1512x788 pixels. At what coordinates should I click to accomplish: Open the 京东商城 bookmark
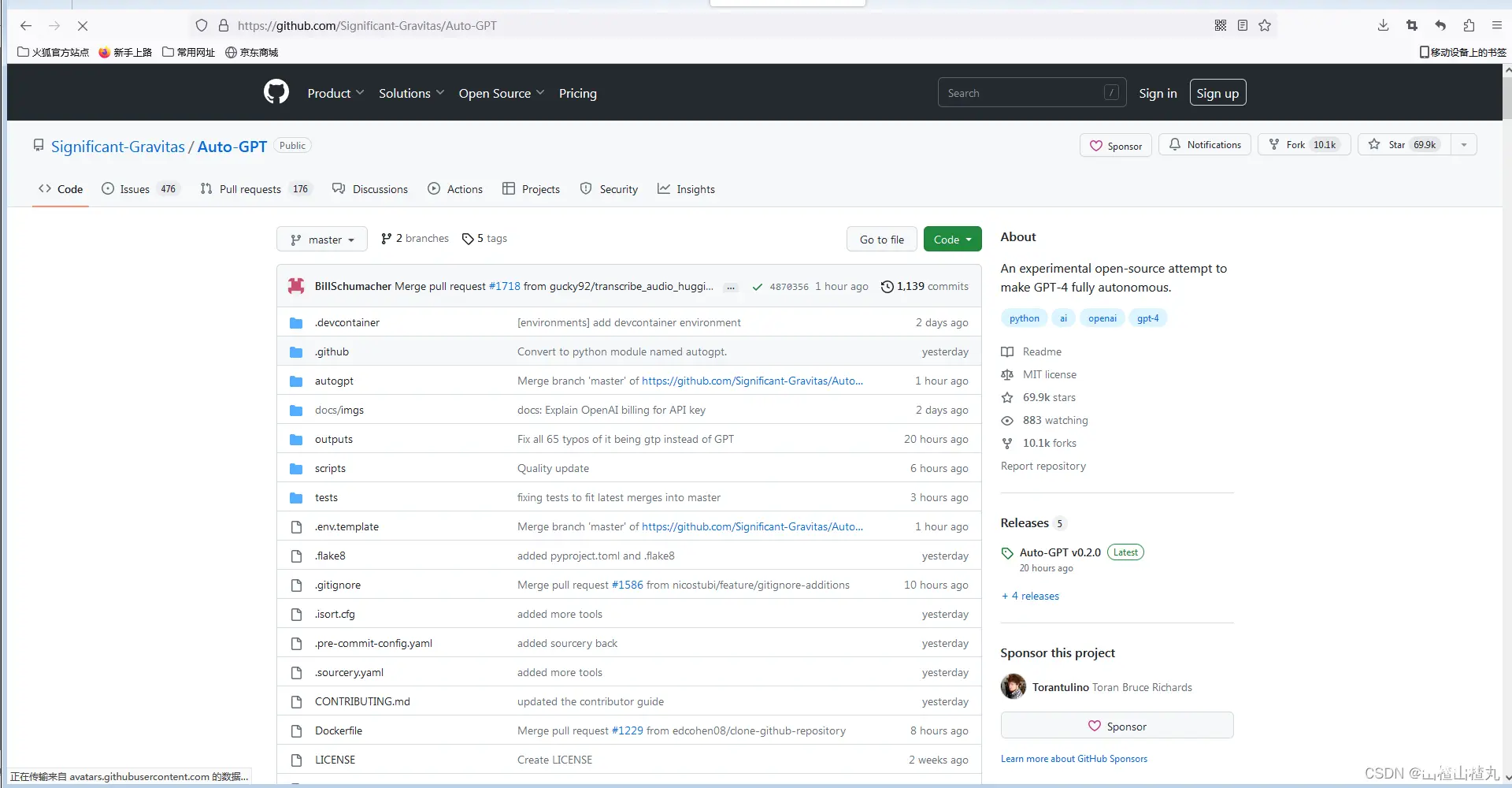coord(252,53)
